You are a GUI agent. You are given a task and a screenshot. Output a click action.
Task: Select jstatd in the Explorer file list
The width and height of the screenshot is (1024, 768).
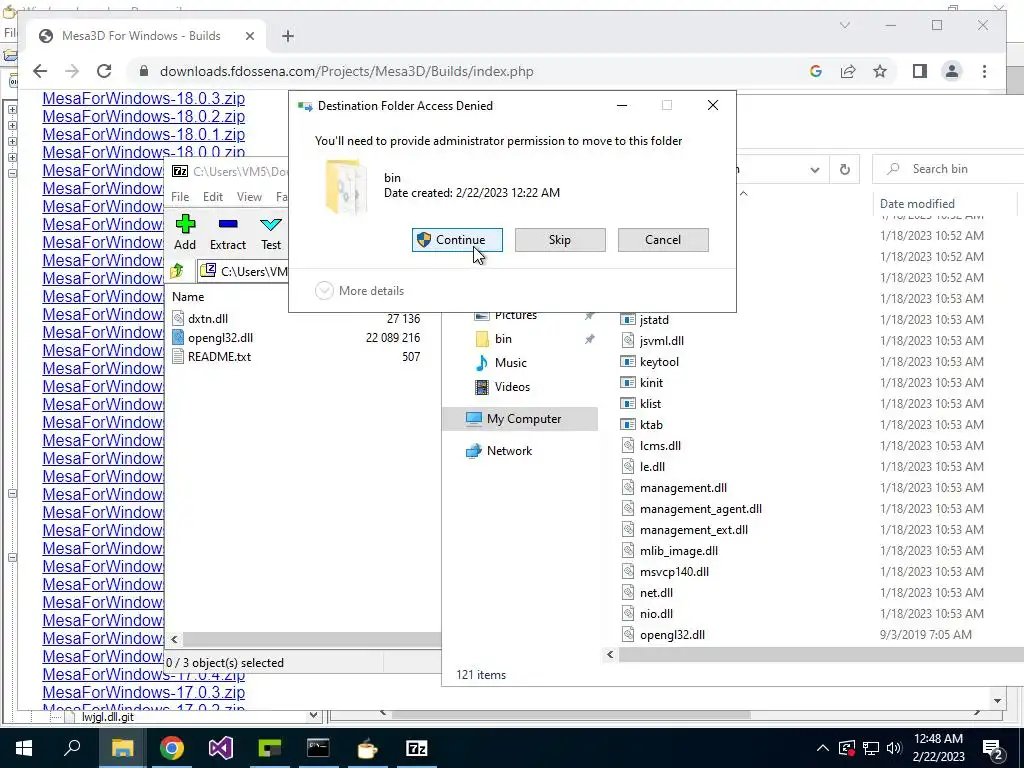coord(654,320)
